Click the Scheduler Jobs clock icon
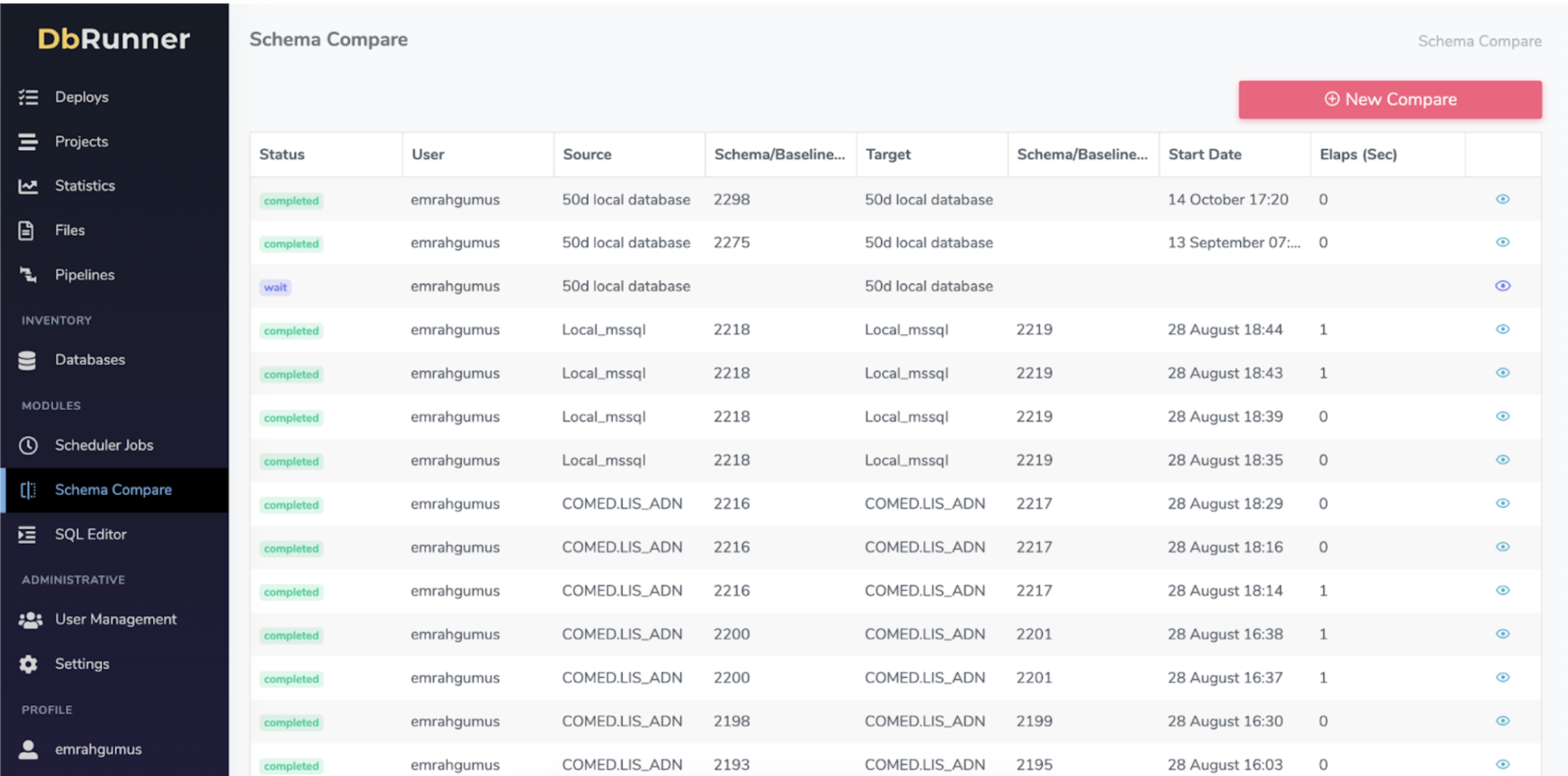Image resolution: width=1568 pixels, height=776 pixels. coord(29,446)
